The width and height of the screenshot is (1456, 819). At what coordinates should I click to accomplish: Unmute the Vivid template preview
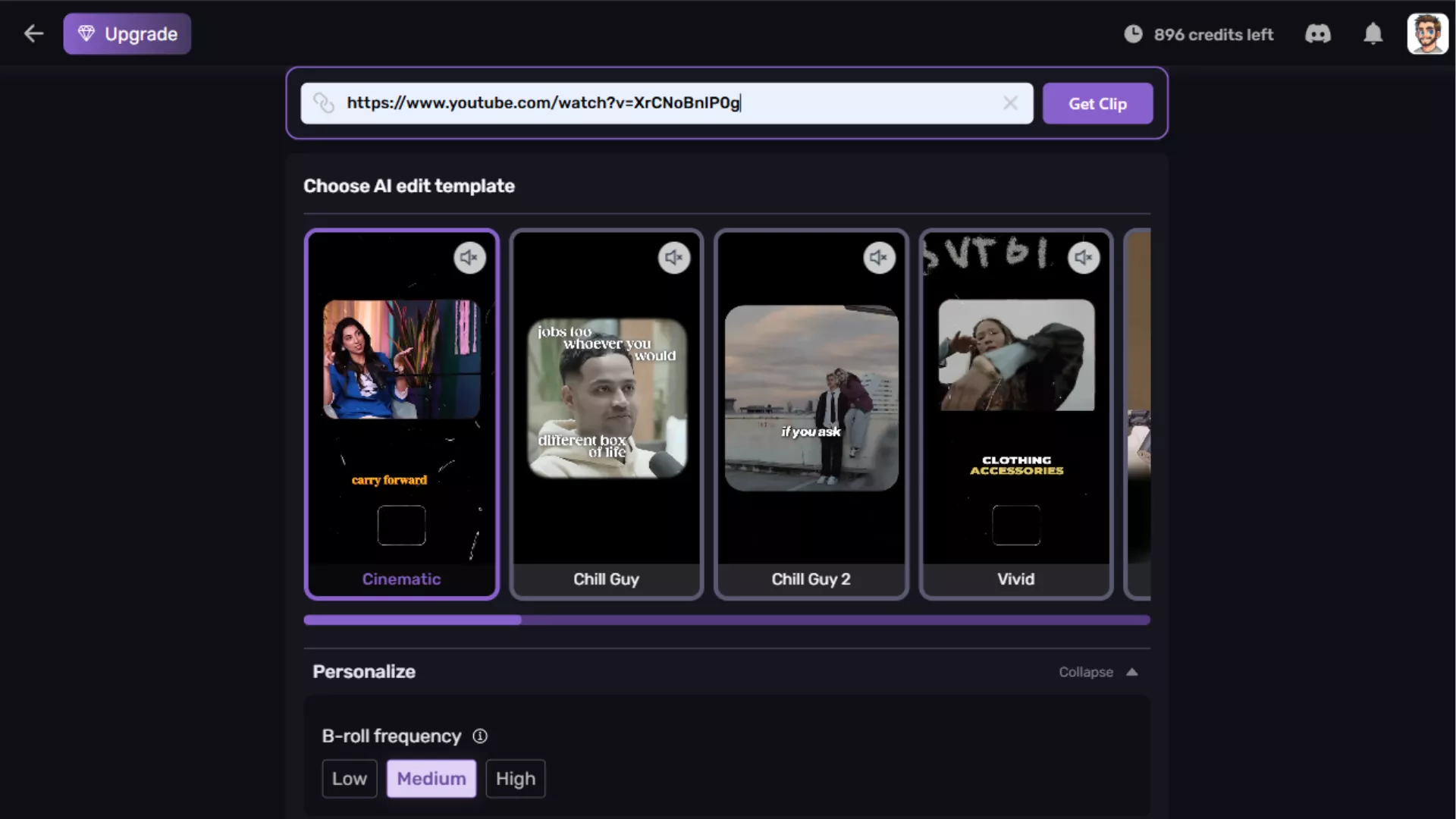tap(1084, 258)
